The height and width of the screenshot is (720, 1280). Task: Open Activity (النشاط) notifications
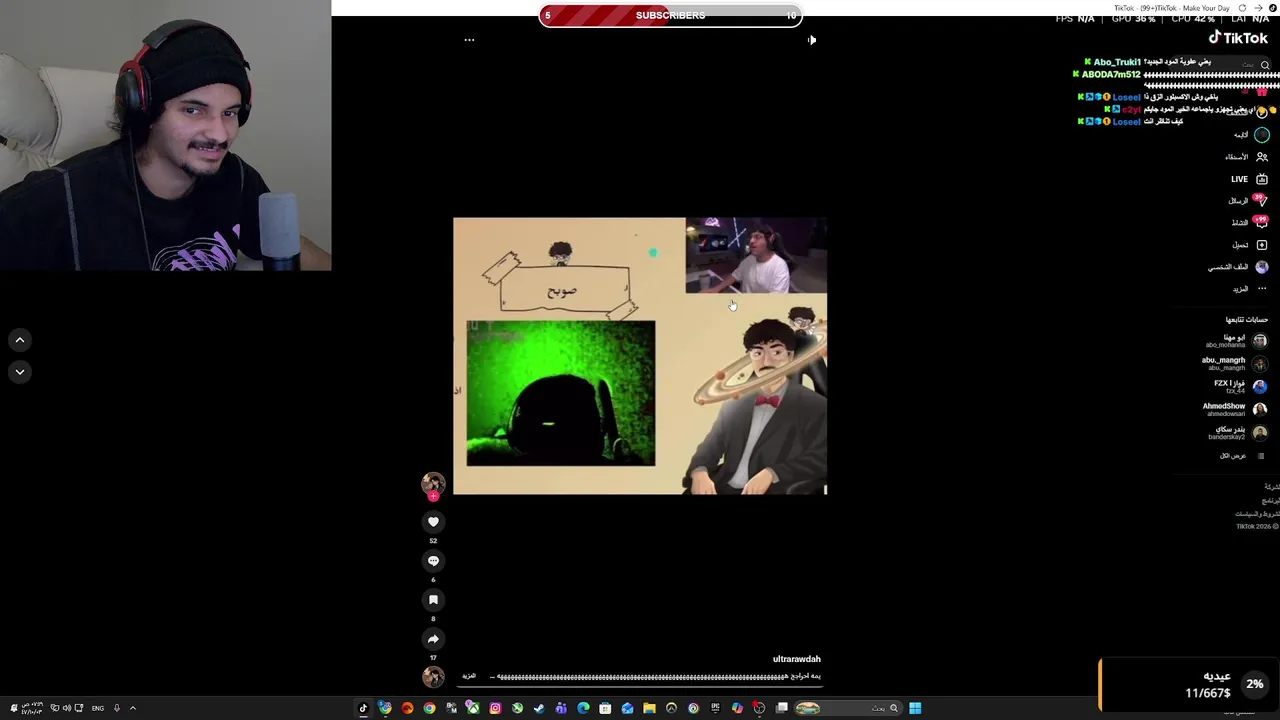1249,222
